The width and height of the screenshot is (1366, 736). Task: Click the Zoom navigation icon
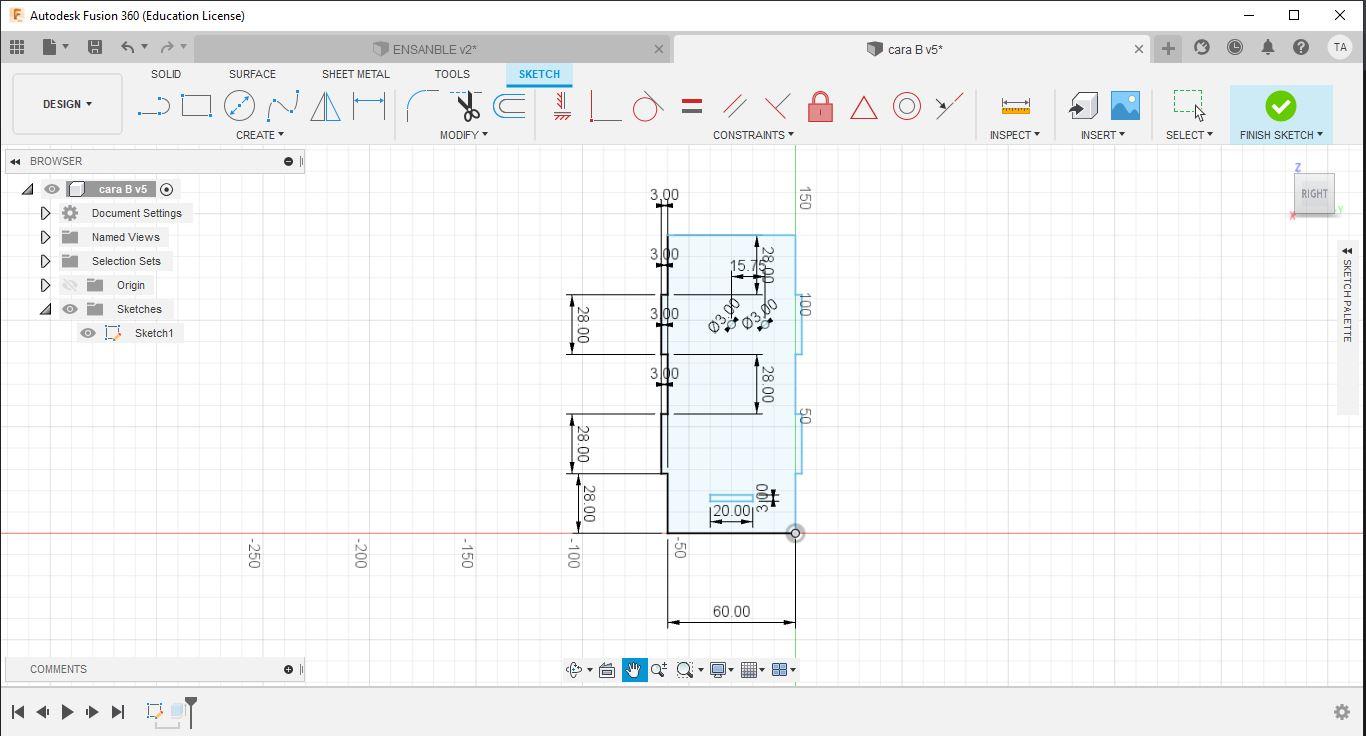tap(659, 670)
